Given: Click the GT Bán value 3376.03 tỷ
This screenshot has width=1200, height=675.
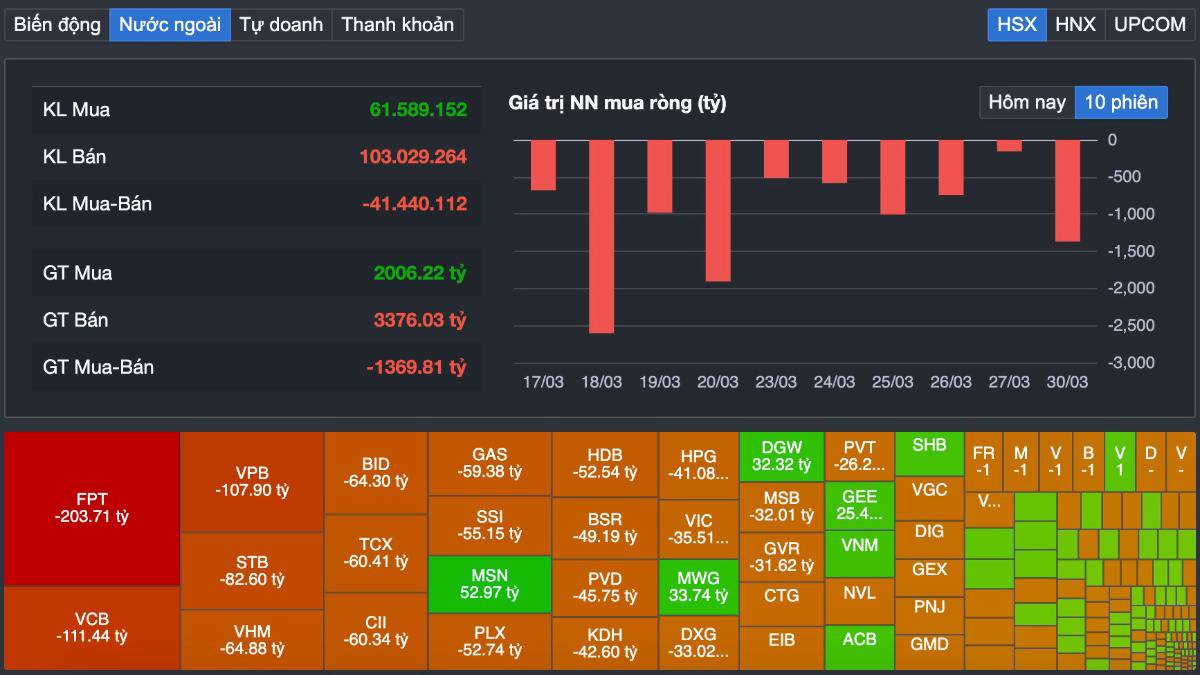Looking at the screenshot, I should click(x=420, y=320).
